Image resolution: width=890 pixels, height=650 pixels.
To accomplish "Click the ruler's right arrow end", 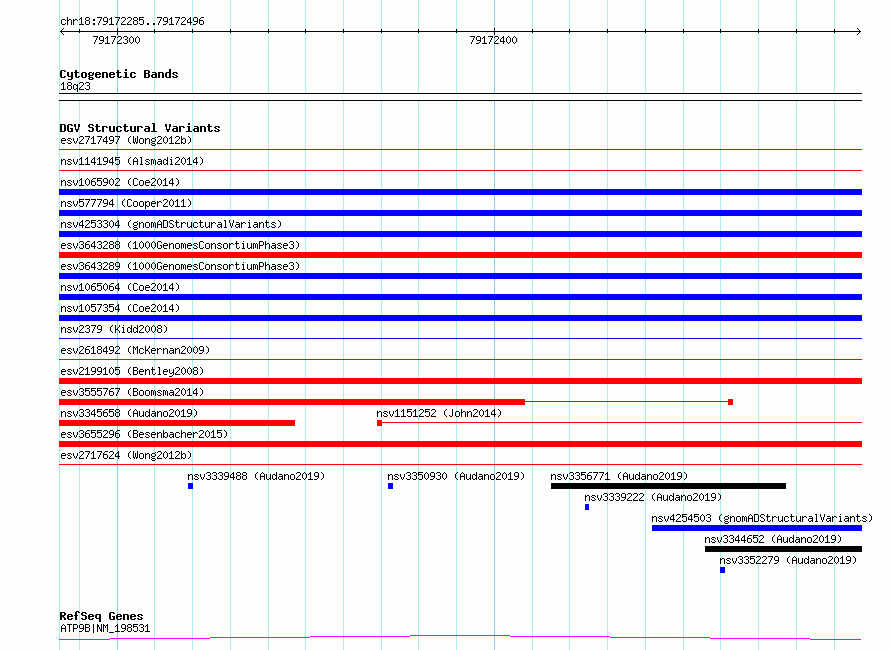I will tap(859, 31).
